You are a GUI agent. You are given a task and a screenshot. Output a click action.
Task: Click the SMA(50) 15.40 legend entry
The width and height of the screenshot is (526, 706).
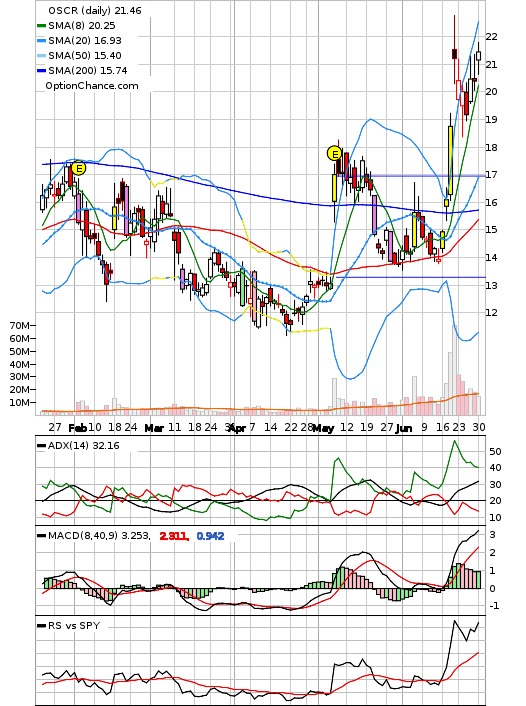79,55
